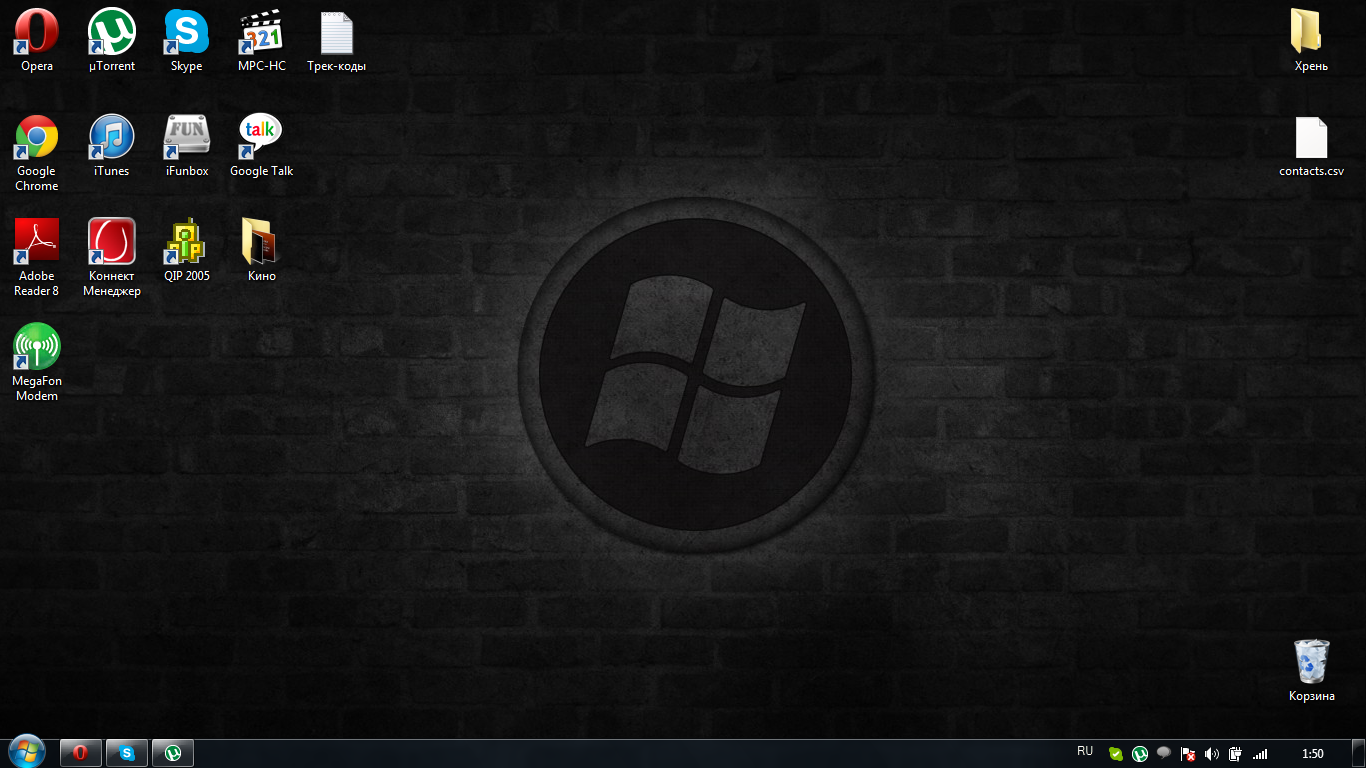Image resolution: width=1366 pixels, height=768 pixels.
Task: Click the 1:50 system clock
Action: point(1313,754)
